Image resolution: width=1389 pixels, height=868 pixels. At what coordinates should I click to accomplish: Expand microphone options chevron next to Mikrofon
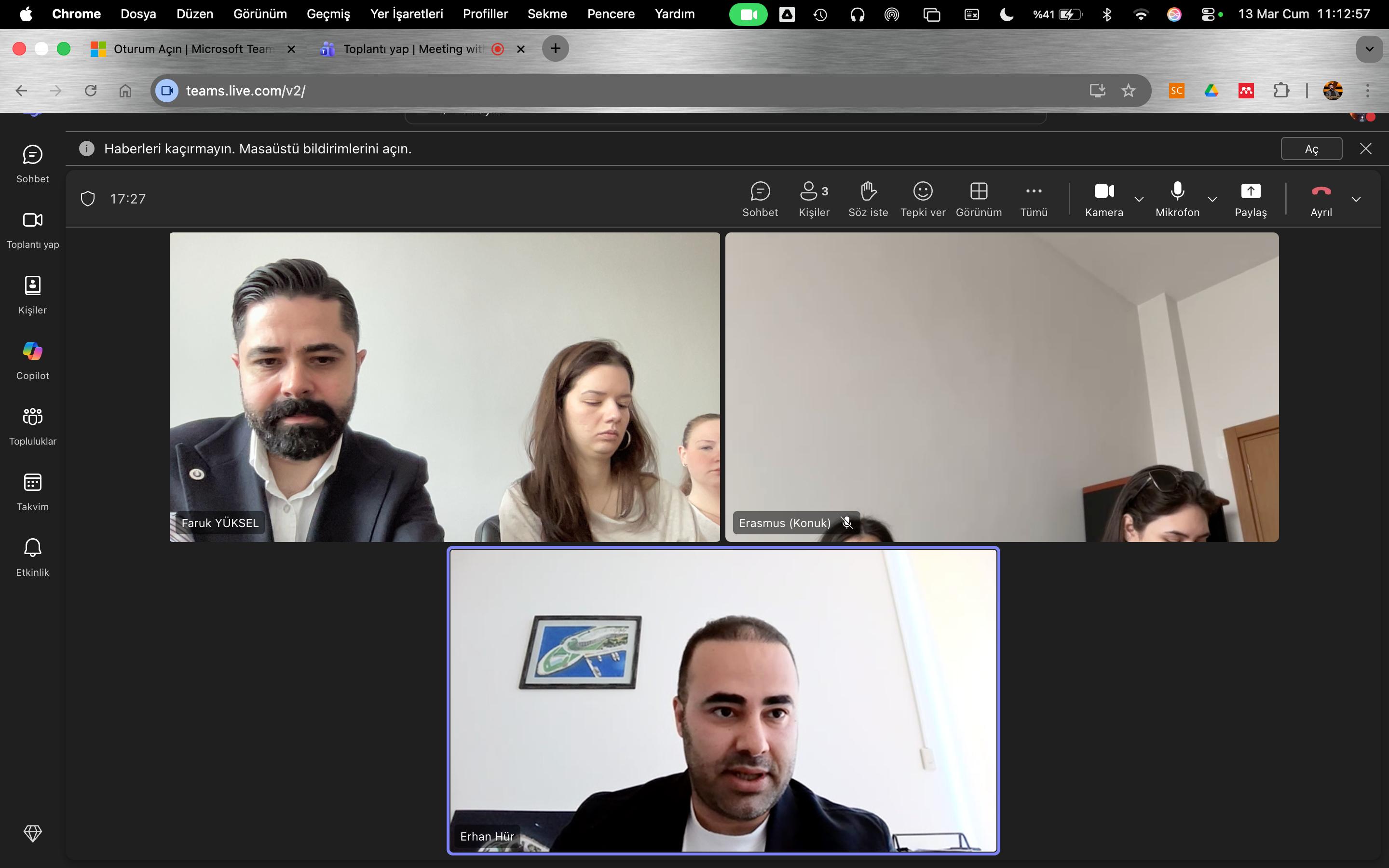1212,199
